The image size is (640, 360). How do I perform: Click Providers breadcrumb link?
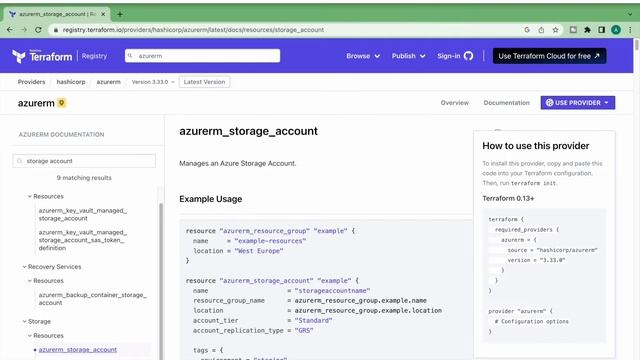point(31,82)
